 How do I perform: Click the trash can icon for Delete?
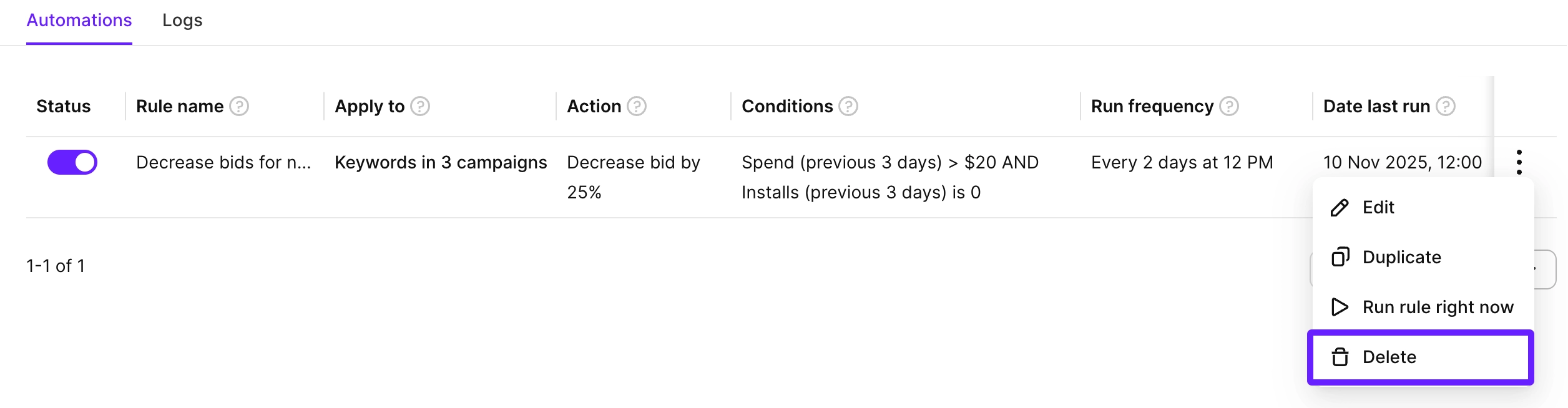pyautogui.click(x=1340, y=357)
